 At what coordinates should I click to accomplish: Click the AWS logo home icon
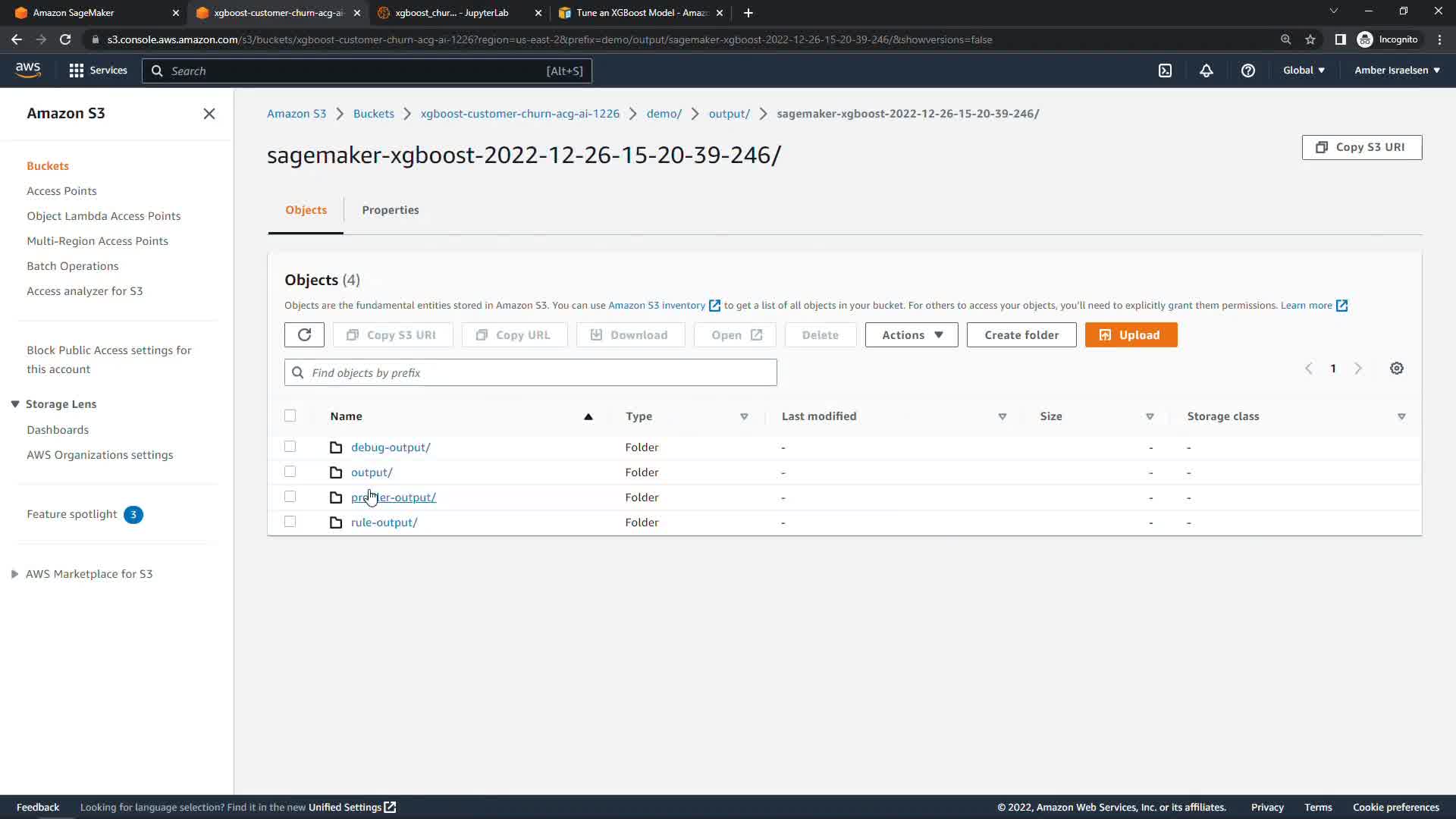[28, 70]
